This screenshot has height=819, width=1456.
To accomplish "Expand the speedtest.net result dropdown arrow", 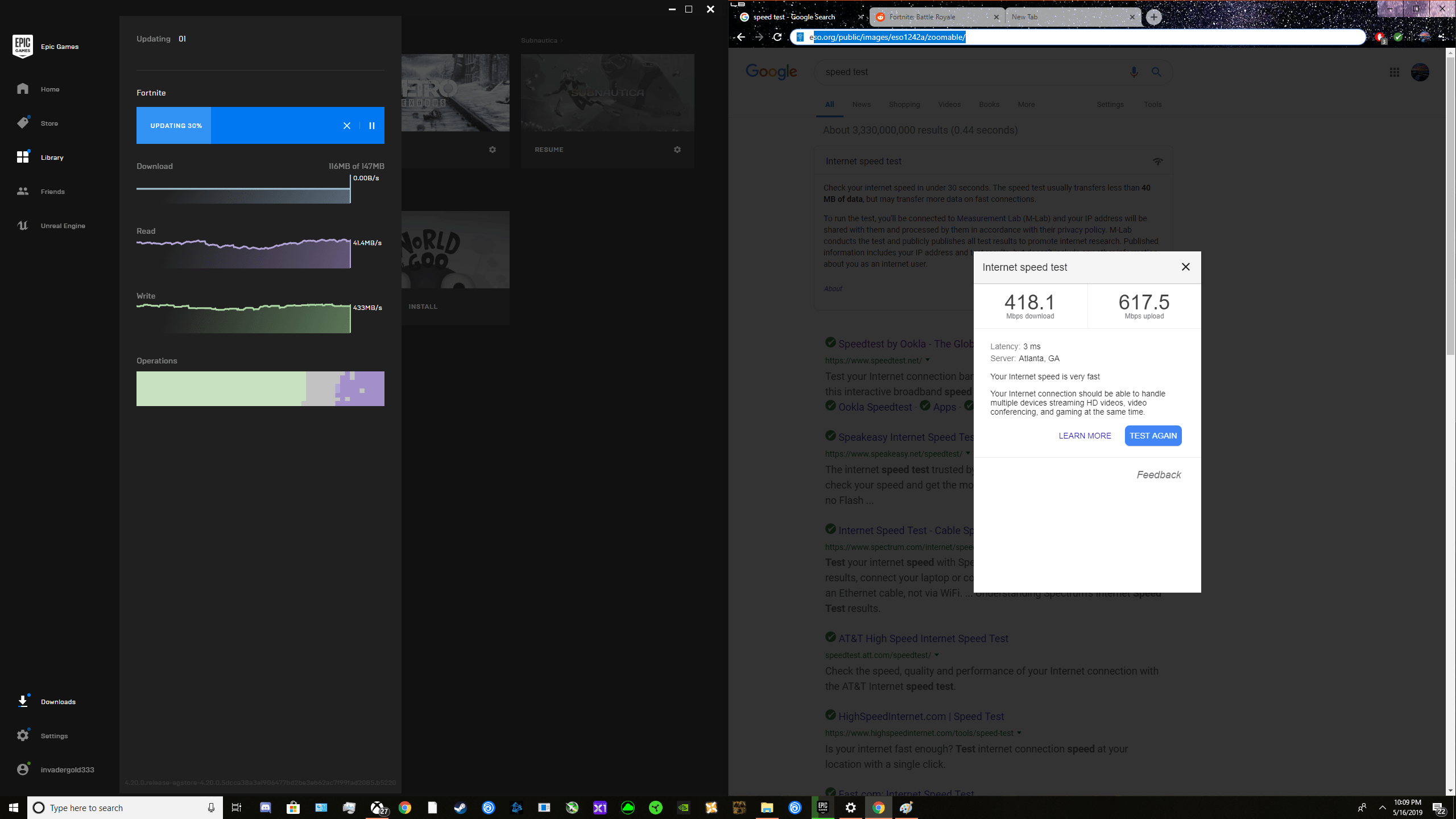I will point(927,360).
